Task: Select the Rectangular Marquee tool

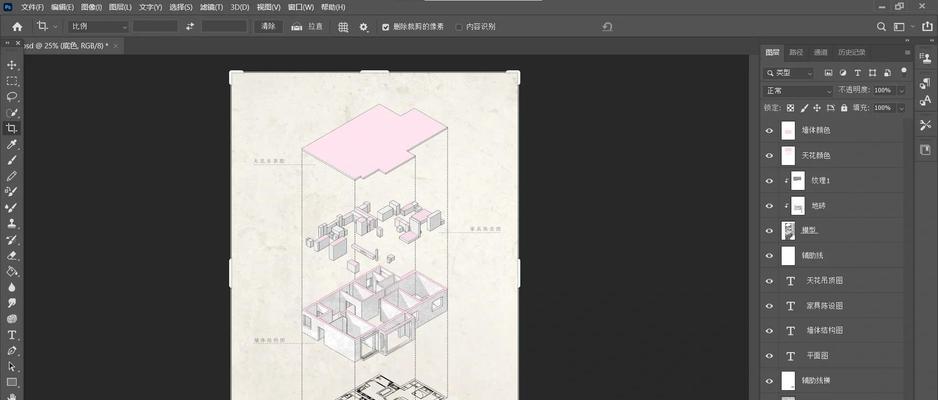Action: pyautogui.click(x=11, y=81)
